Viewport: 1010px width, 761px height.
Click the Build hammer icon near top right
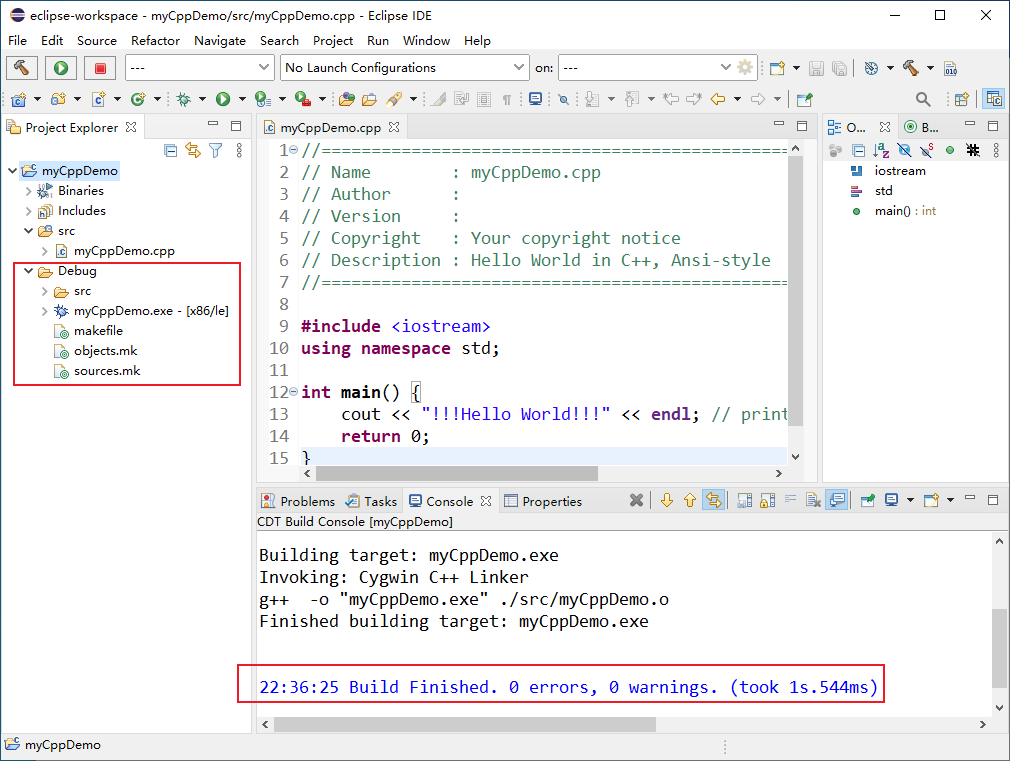pyautogui.click(x=911, y=68)
